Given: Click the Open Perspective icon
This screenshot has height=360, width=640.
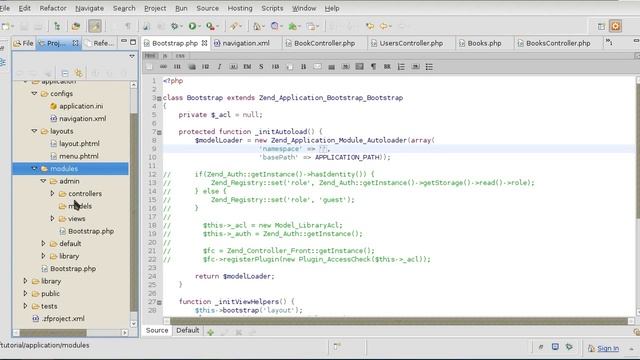Looking at the screenshot, I should tap(601, 27).
